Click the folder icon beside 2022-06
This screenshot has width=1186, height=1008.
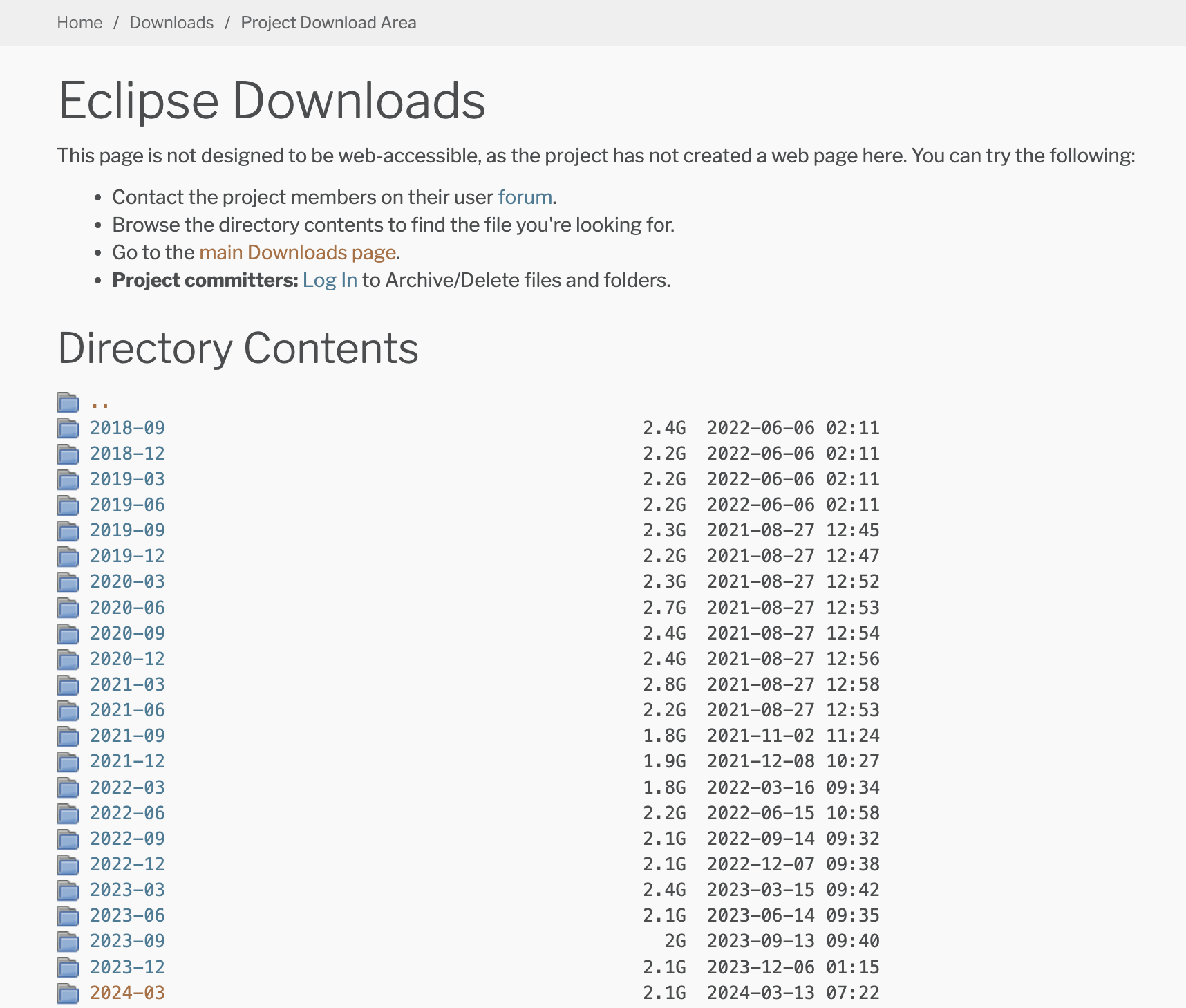(x=68, y=813)
